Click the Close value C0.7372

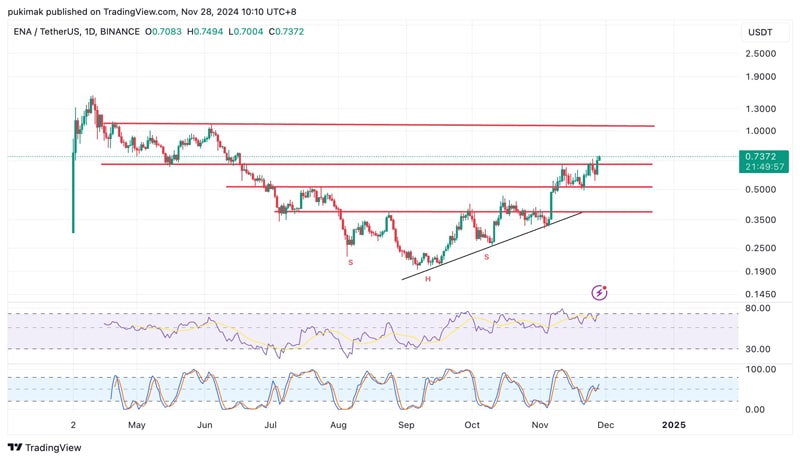point(286,32)
